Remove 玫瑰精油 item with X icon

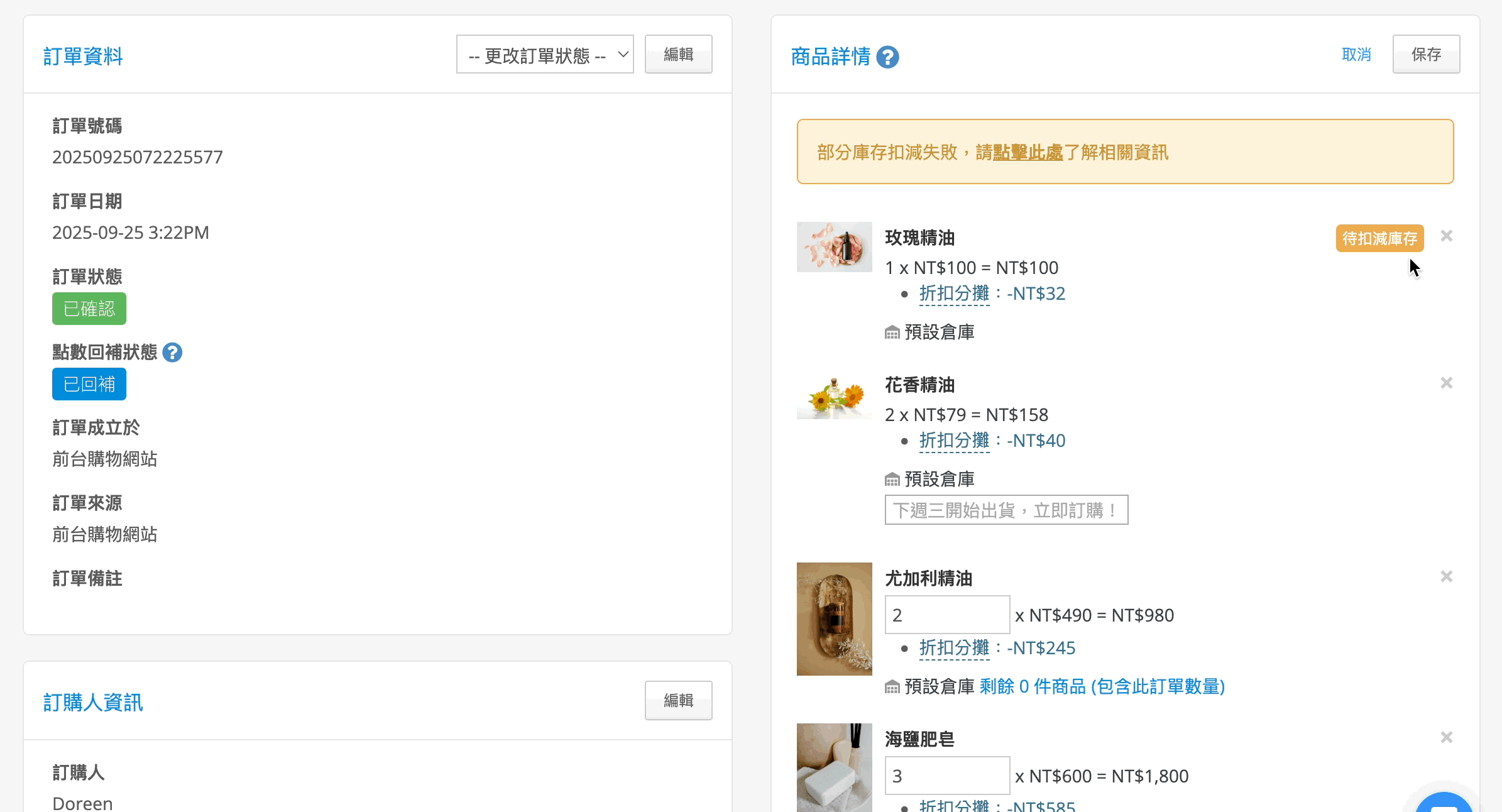click(1447, 236)
